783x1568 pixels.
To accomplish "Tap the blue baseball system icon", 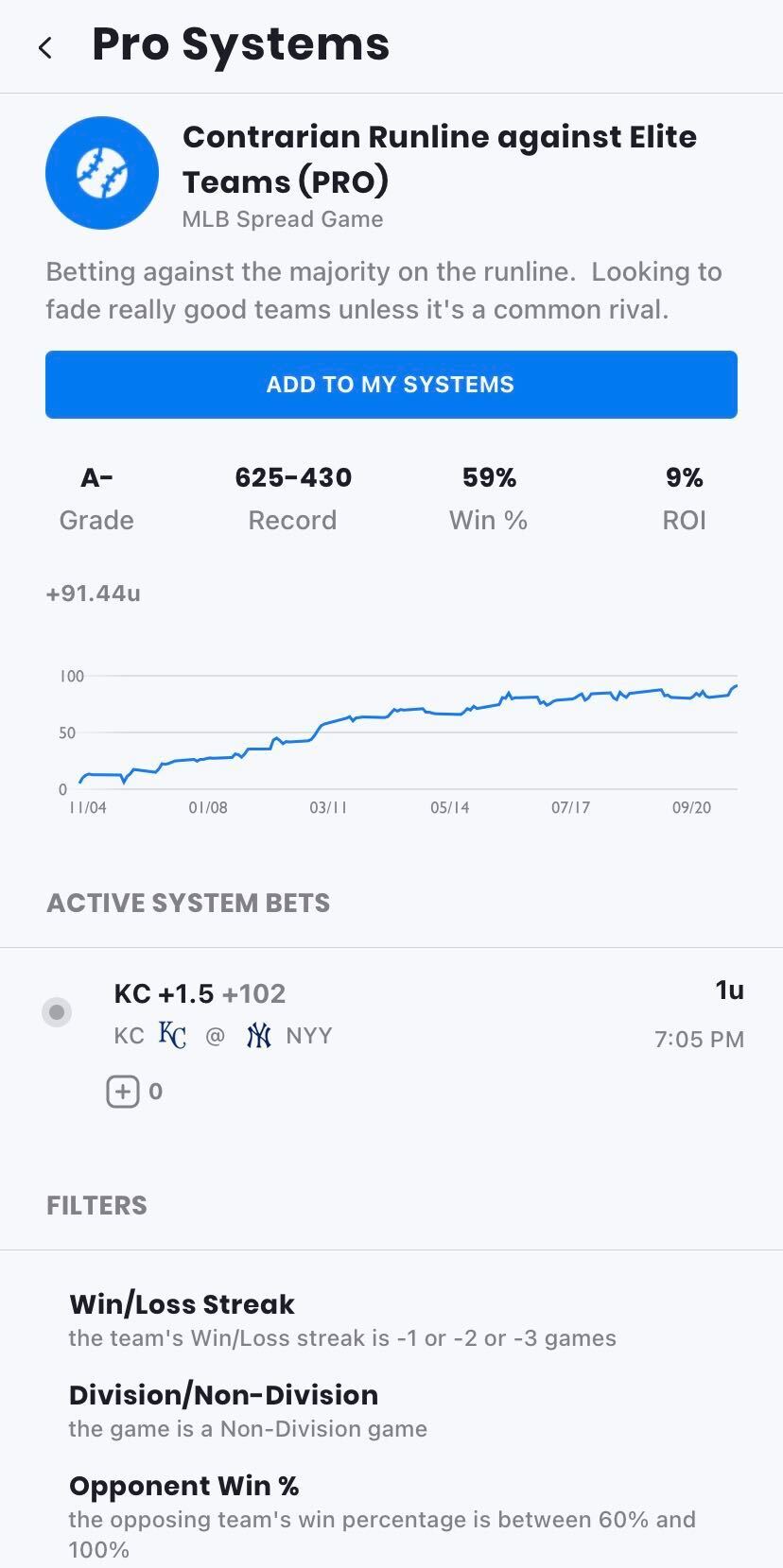I will tap(102, 173).
